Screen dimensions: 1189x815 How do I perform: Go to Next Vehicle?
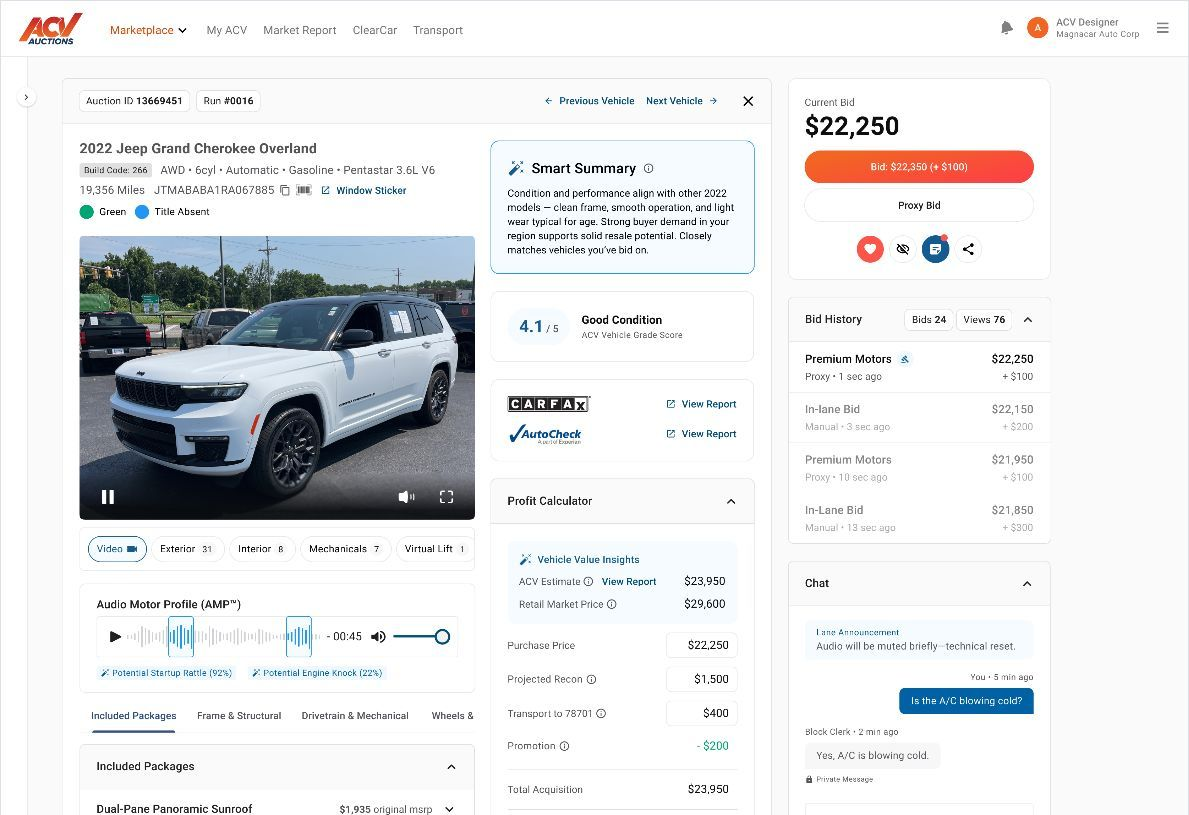682,101
